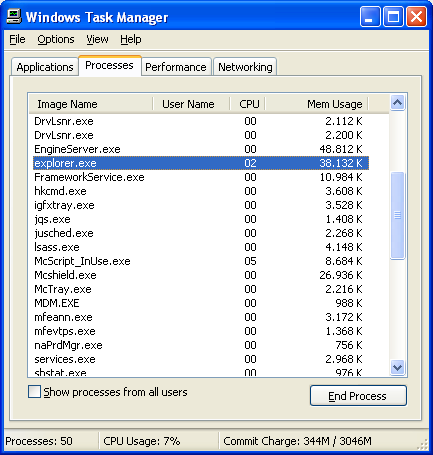Click the 26.936 K memory value
Image resolution: width=433 pixels, height=455 pixels.
click(x=341, y=275)
